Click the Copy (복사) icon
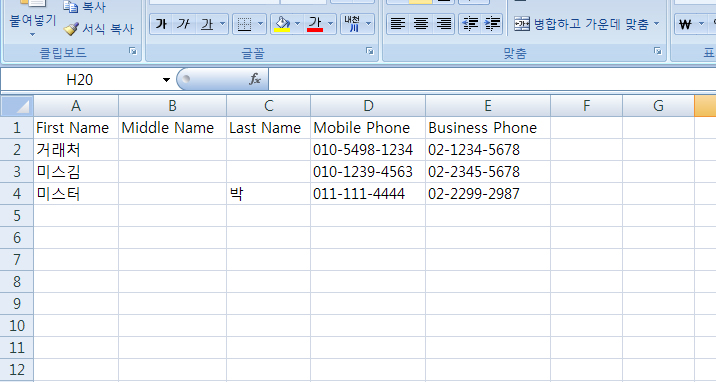The width and height of the screenshot is (716, 382). tap(70, 7)
